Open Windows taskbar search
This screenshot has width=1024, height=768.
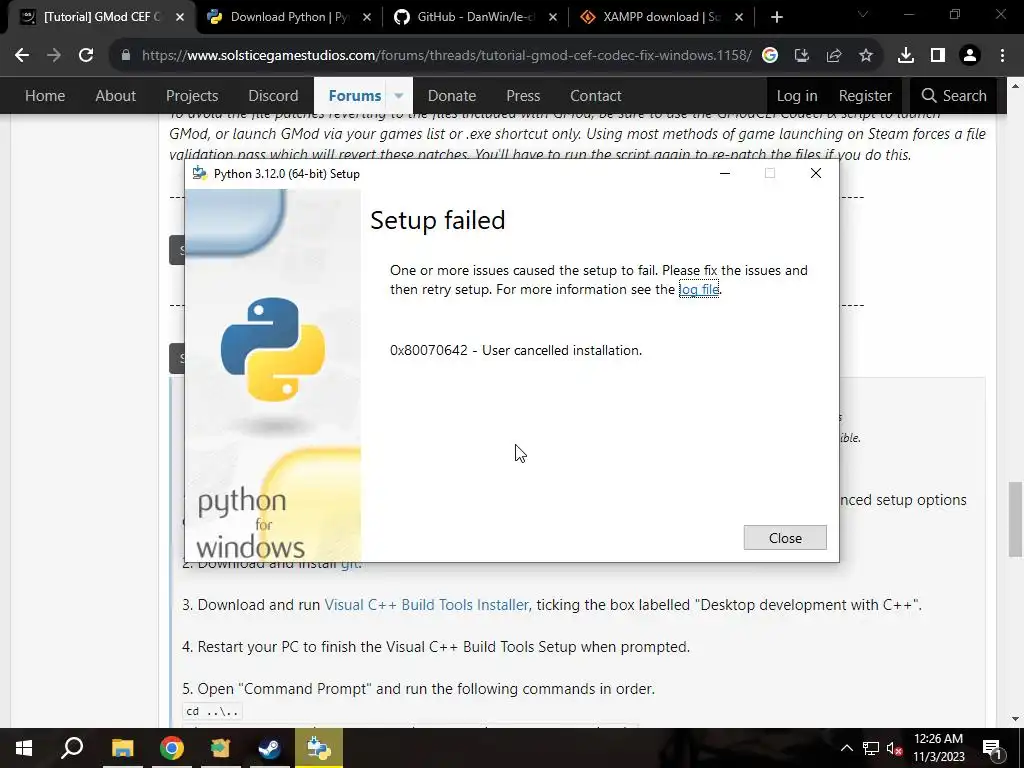click(72, 748)
